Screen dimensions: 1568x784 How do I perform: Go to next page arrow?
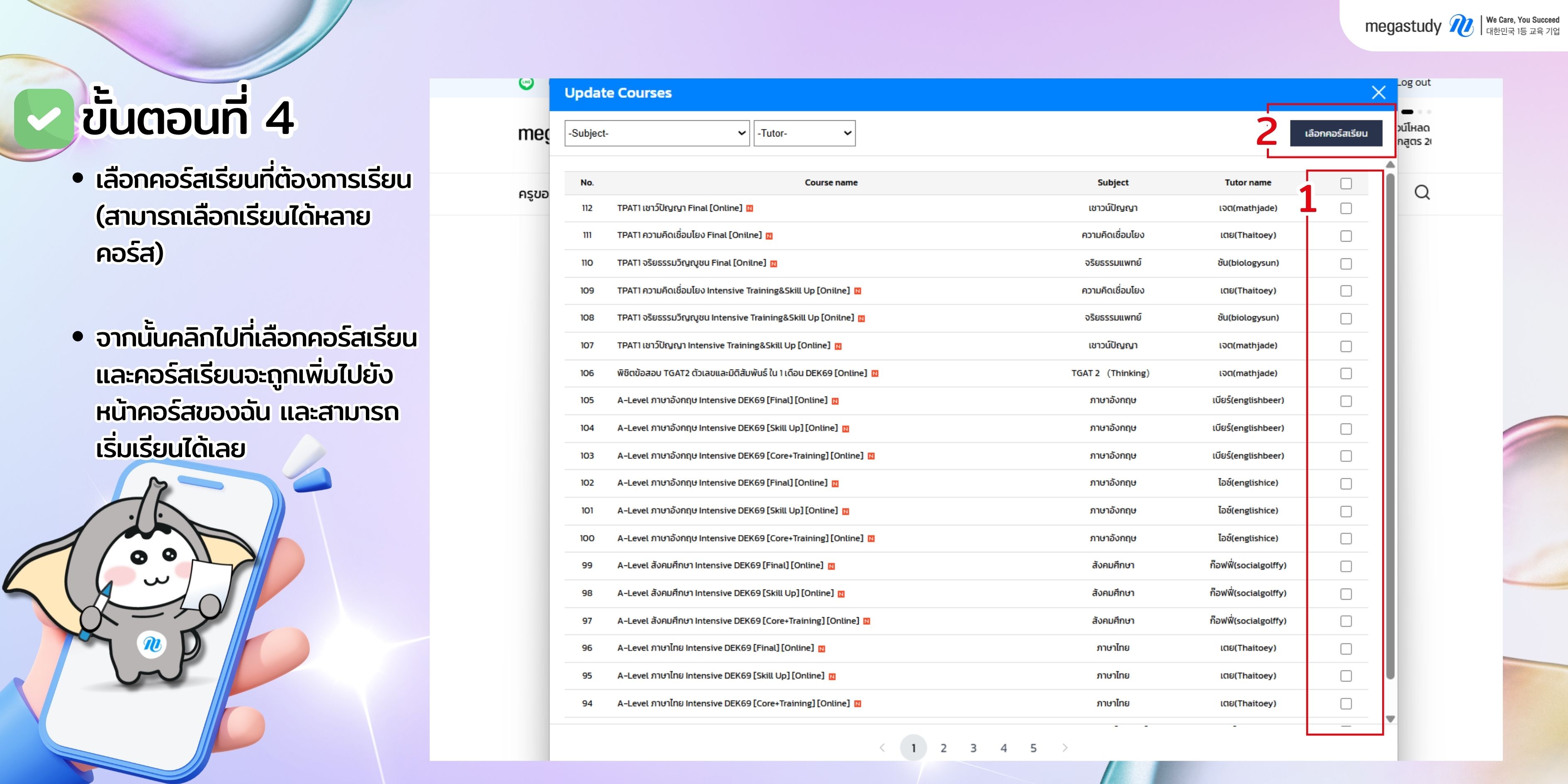click(x=1064, y=747)
